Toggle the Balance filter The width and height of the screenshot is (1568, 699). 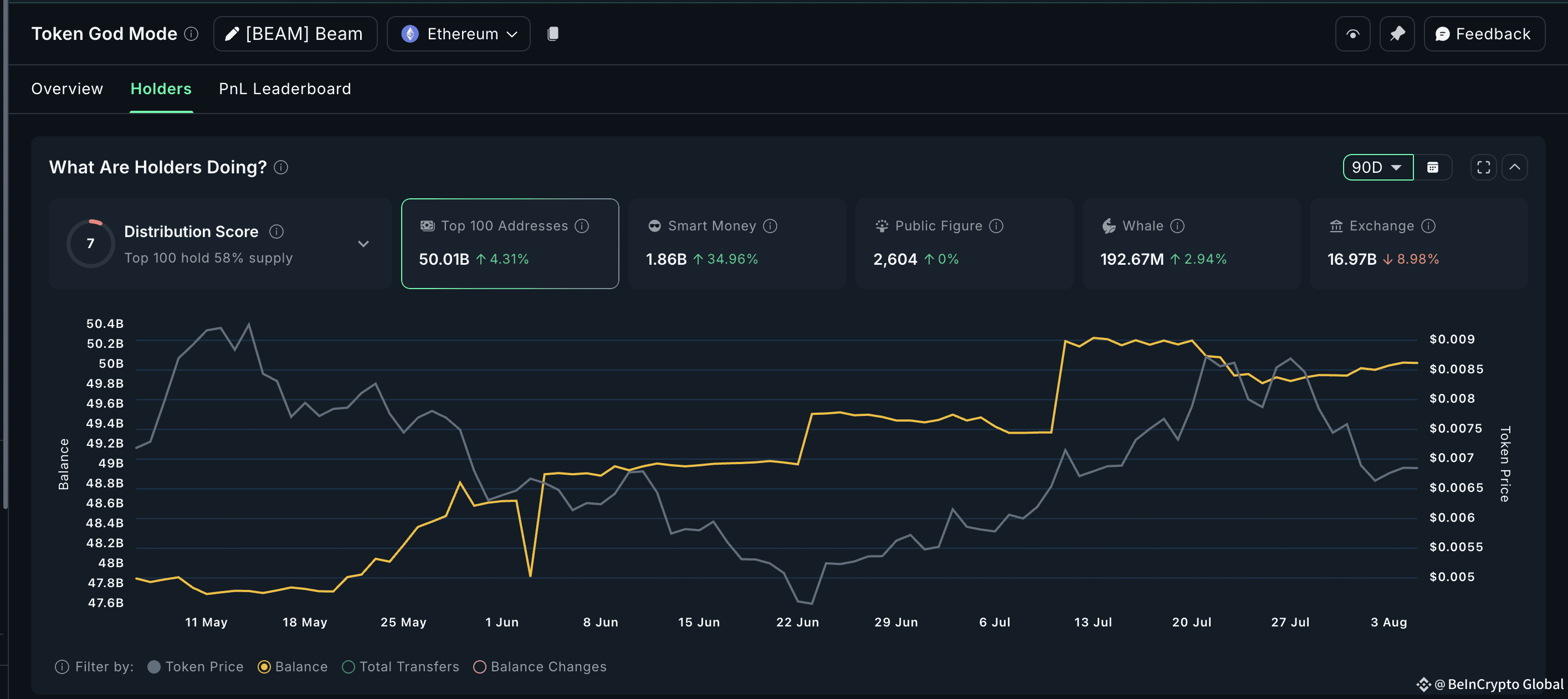[293, 667]
